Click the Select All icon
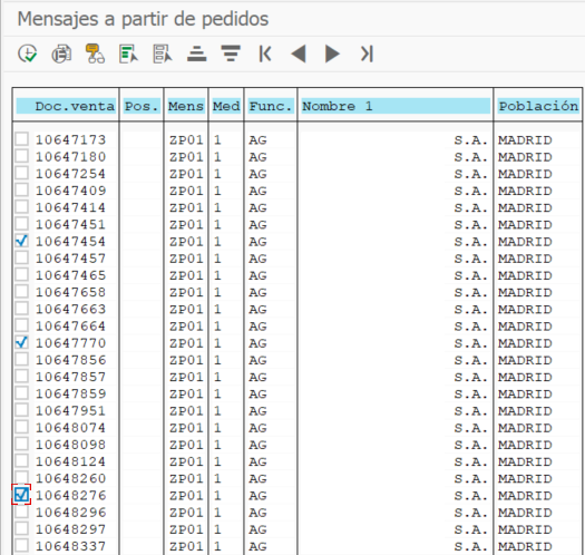Viewport: 585px width, 555px height. [x=128, y=54]
